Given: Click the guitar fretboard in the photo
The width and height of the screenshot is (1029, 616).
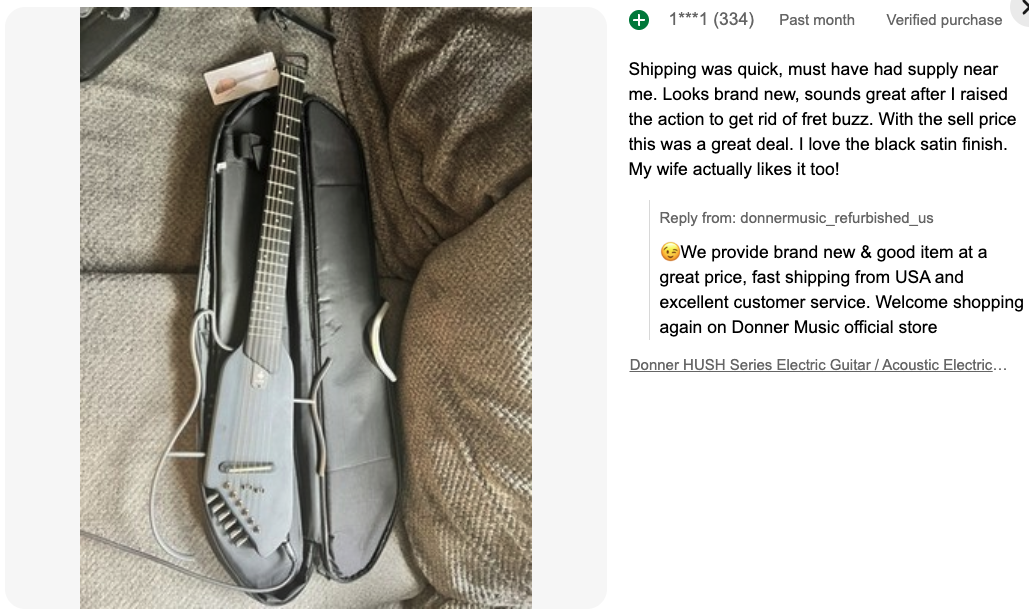Looking at the screenshot, I should click(276, 216).
